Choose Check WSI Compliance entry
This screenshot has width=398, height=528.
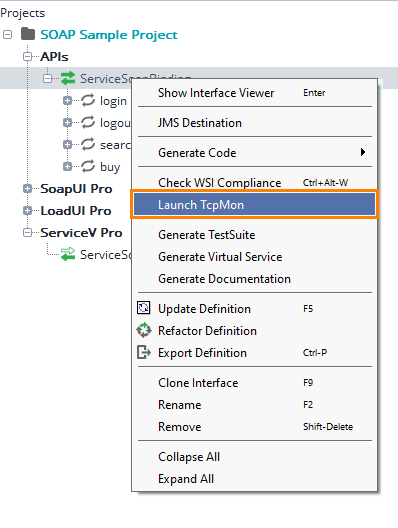(x=254, y=183)
